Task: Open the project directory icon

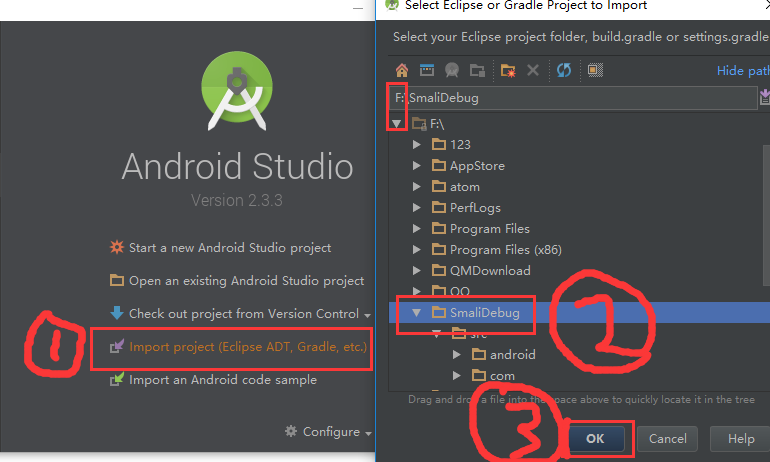Action: (x=452, y=70)
